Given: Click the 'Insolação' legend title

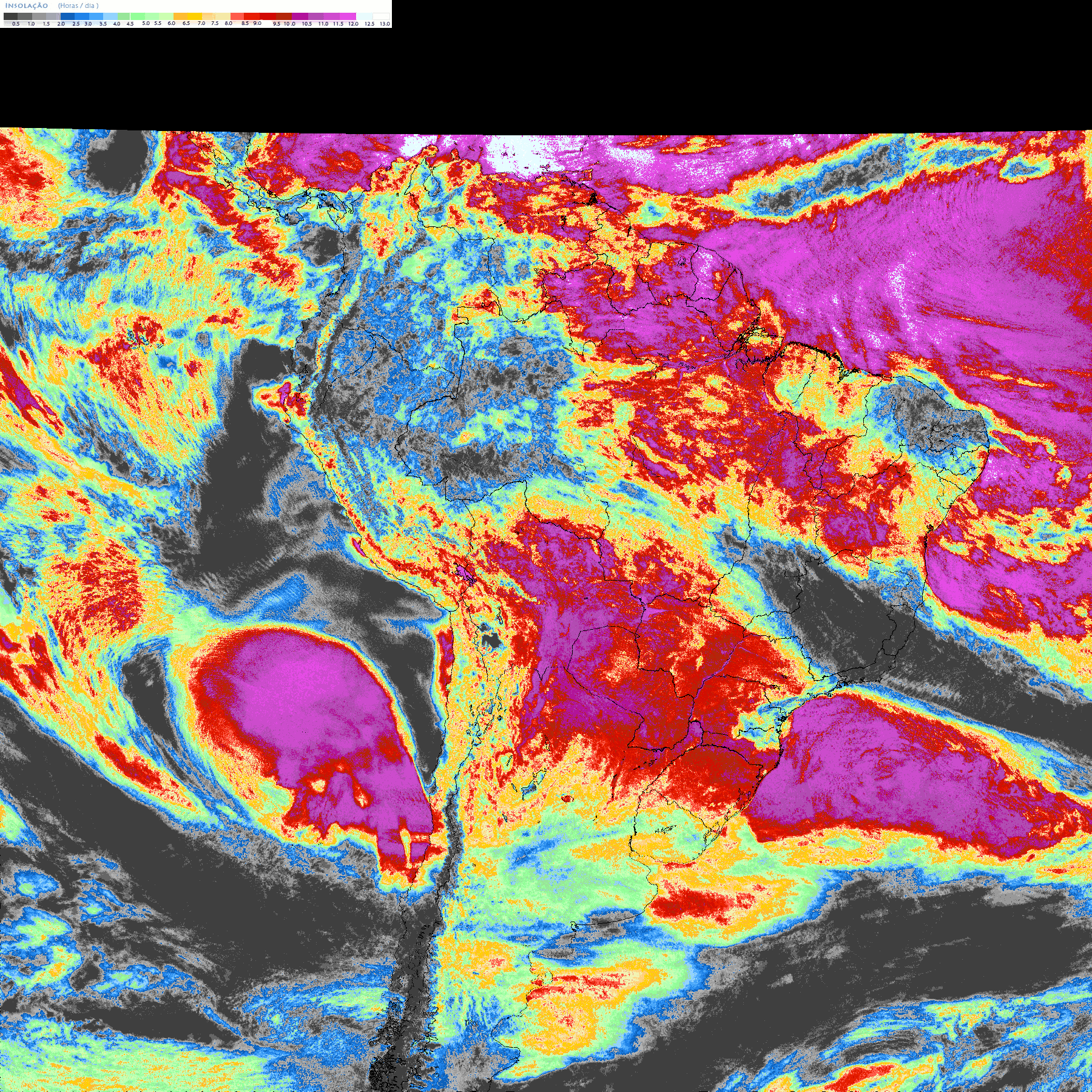Looking at the screenshot, I should pyautogui.click(x=27, y=5).
